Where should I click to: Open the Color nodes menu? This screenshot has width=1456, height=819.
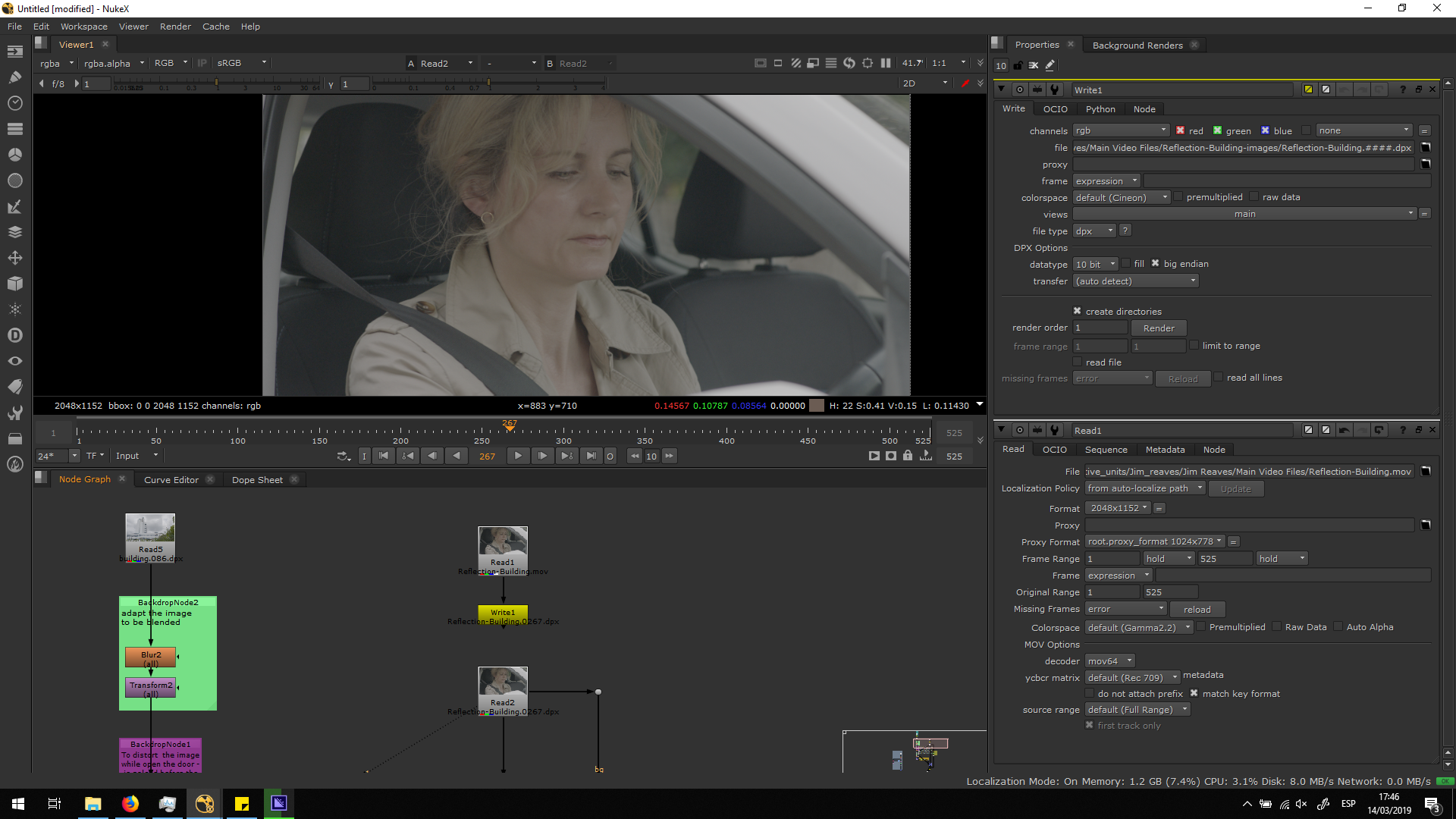[14, 155]
